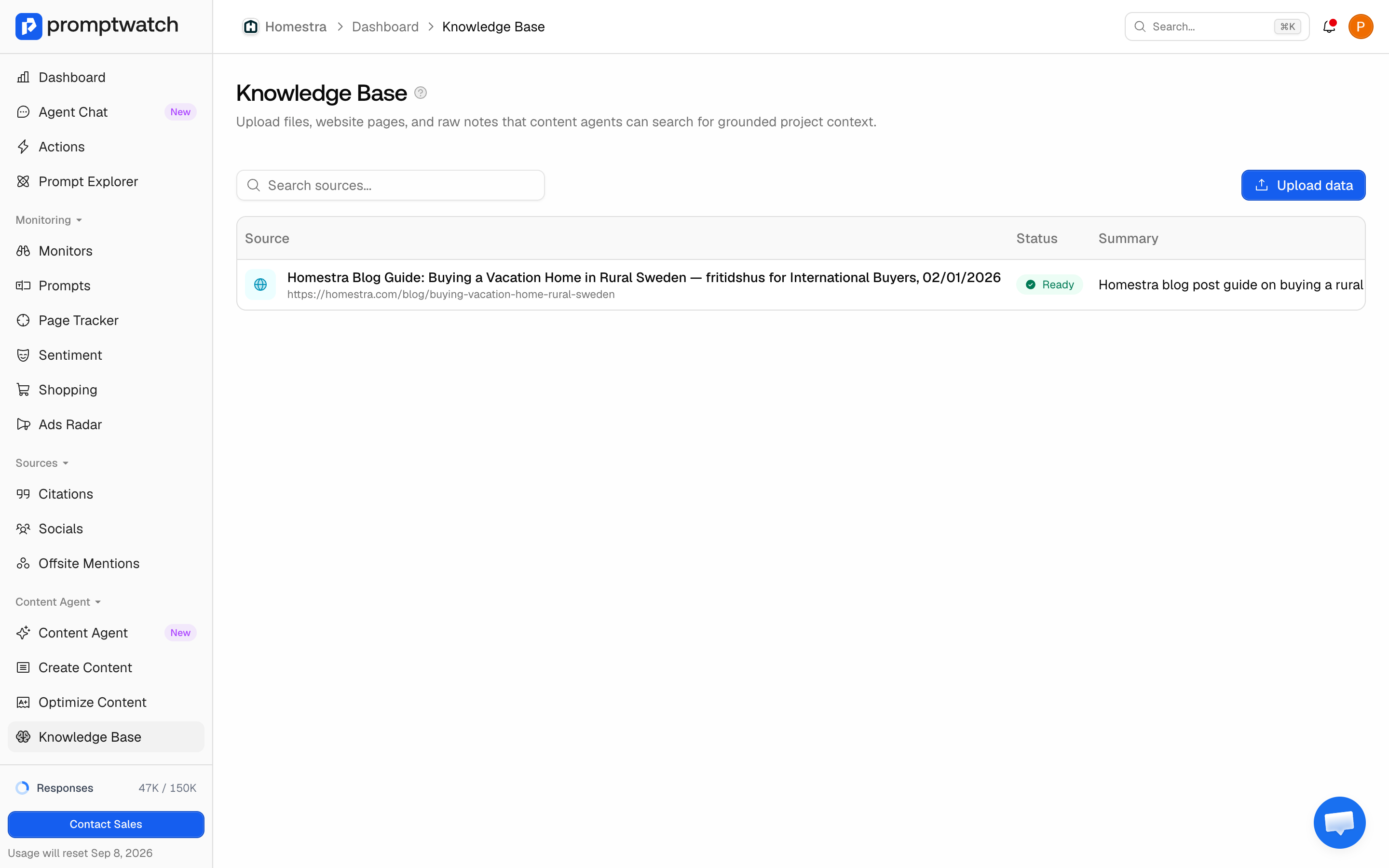The width and height of the screenshot is (1389, 868).
Task: Go to Homestra breadcrumb link
Action: (296, 27)
